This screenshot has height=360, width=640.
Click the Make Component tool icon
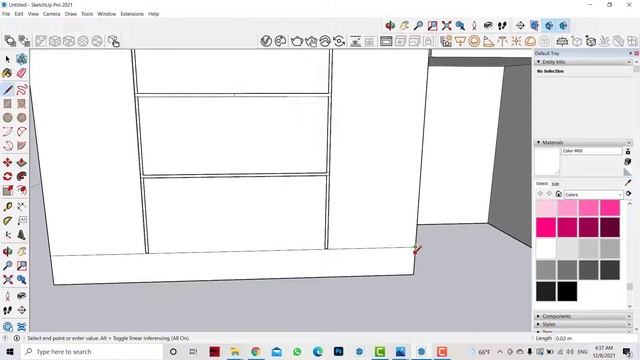tap(22, 59)
